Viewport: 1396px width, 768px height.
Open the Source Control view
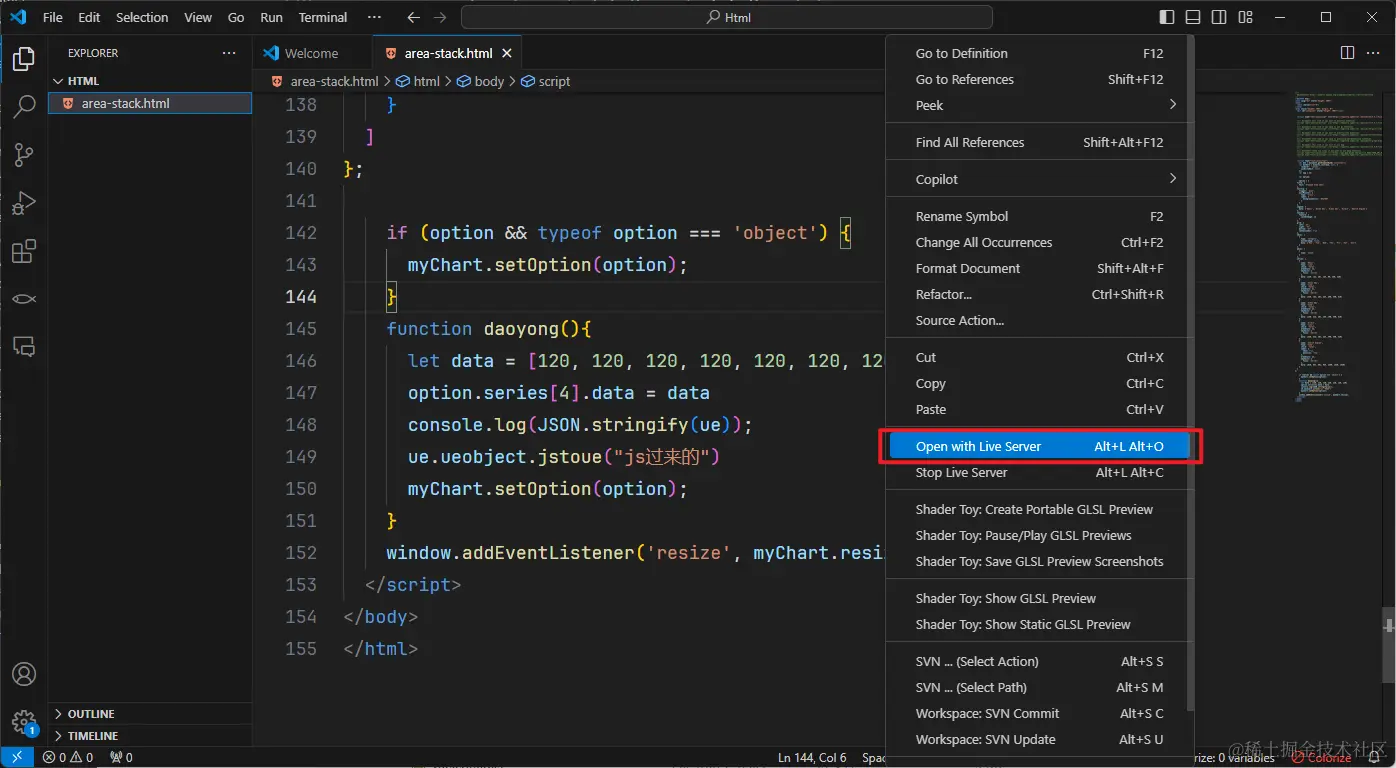click(x=24, y=155)
